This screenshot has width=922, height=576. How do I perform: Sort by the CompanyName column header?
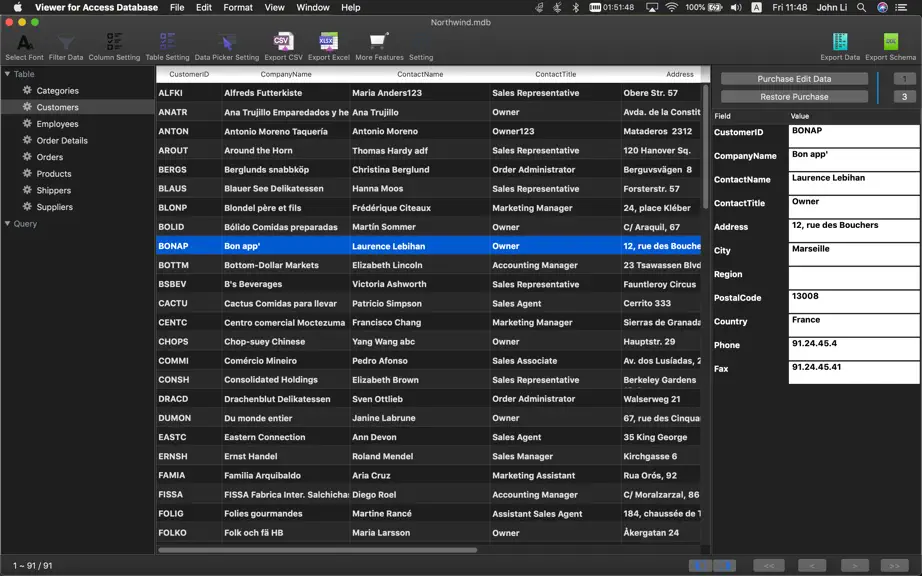point(286,74)
